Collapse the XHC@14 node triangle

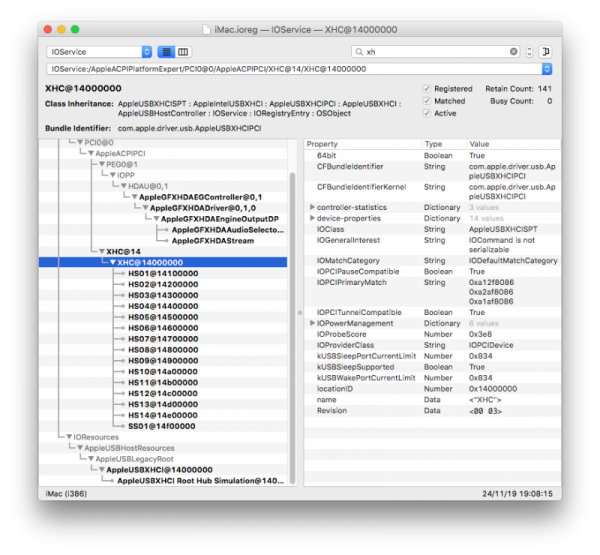click(102, 251)
